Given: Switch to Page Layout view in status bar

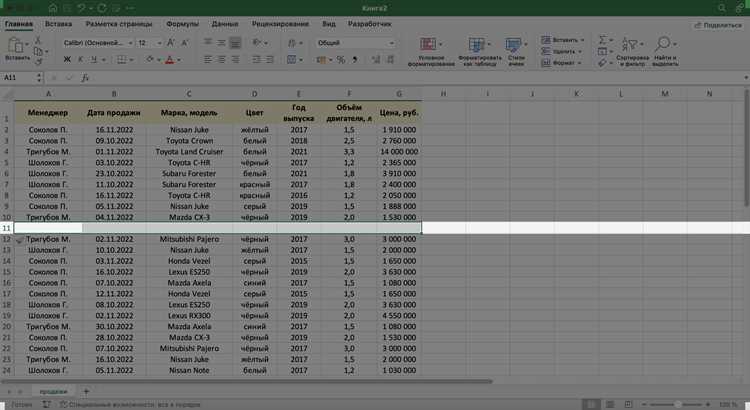Looking at the screenshot, I should (610, 405).
